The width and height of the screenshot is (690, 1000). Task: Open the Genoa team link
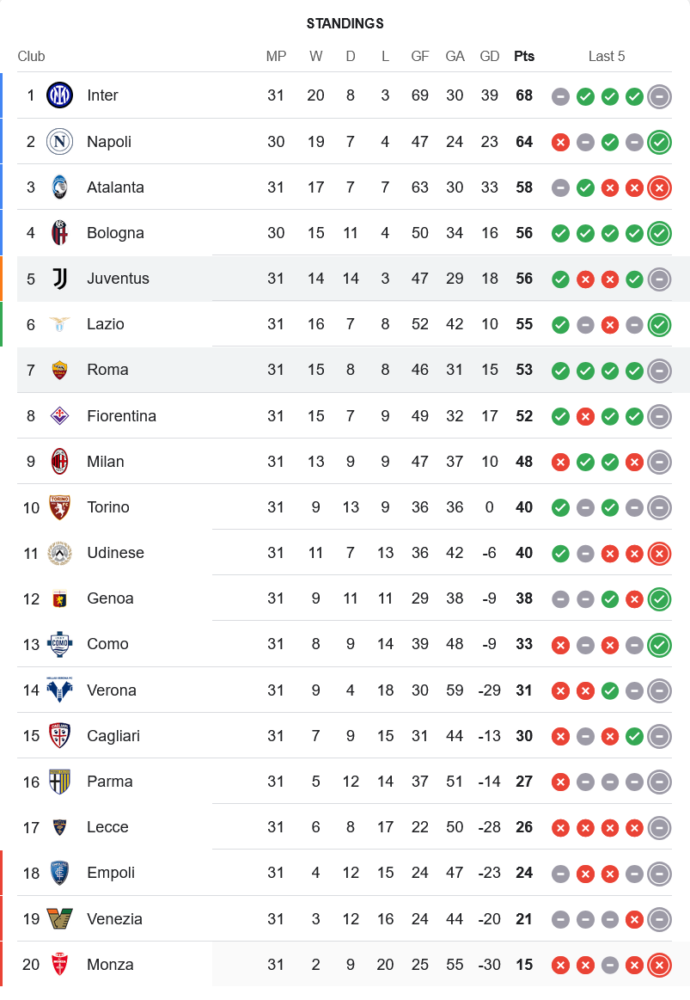click(x=110, y=599)
